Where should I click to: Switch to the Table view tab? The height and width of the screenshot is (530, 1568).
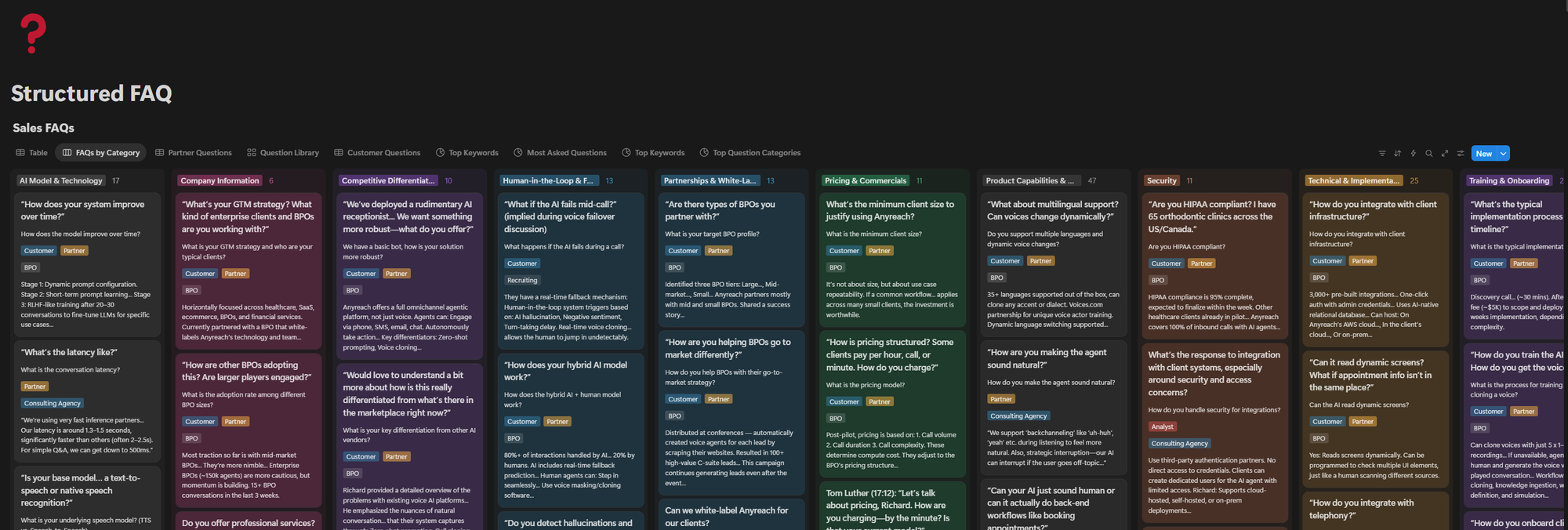pos(31,153)
